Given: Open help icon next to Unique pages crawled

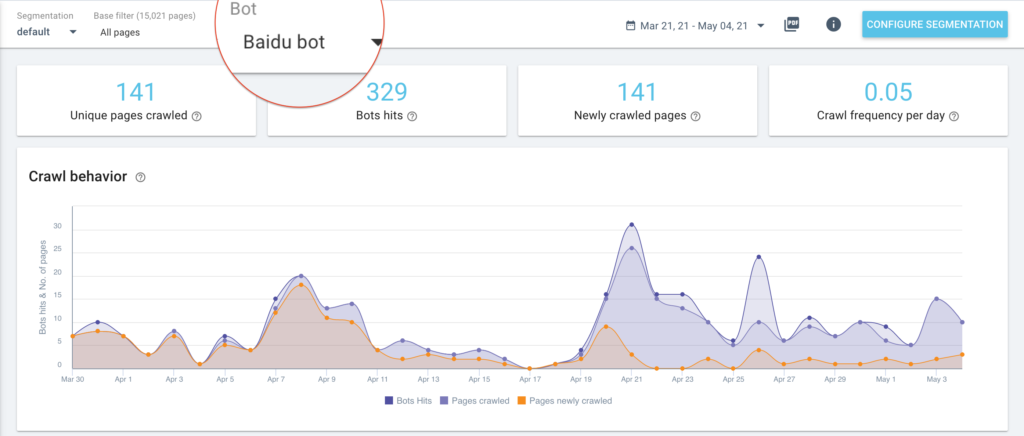Looking at the screenshot, I should coord(197,116).
